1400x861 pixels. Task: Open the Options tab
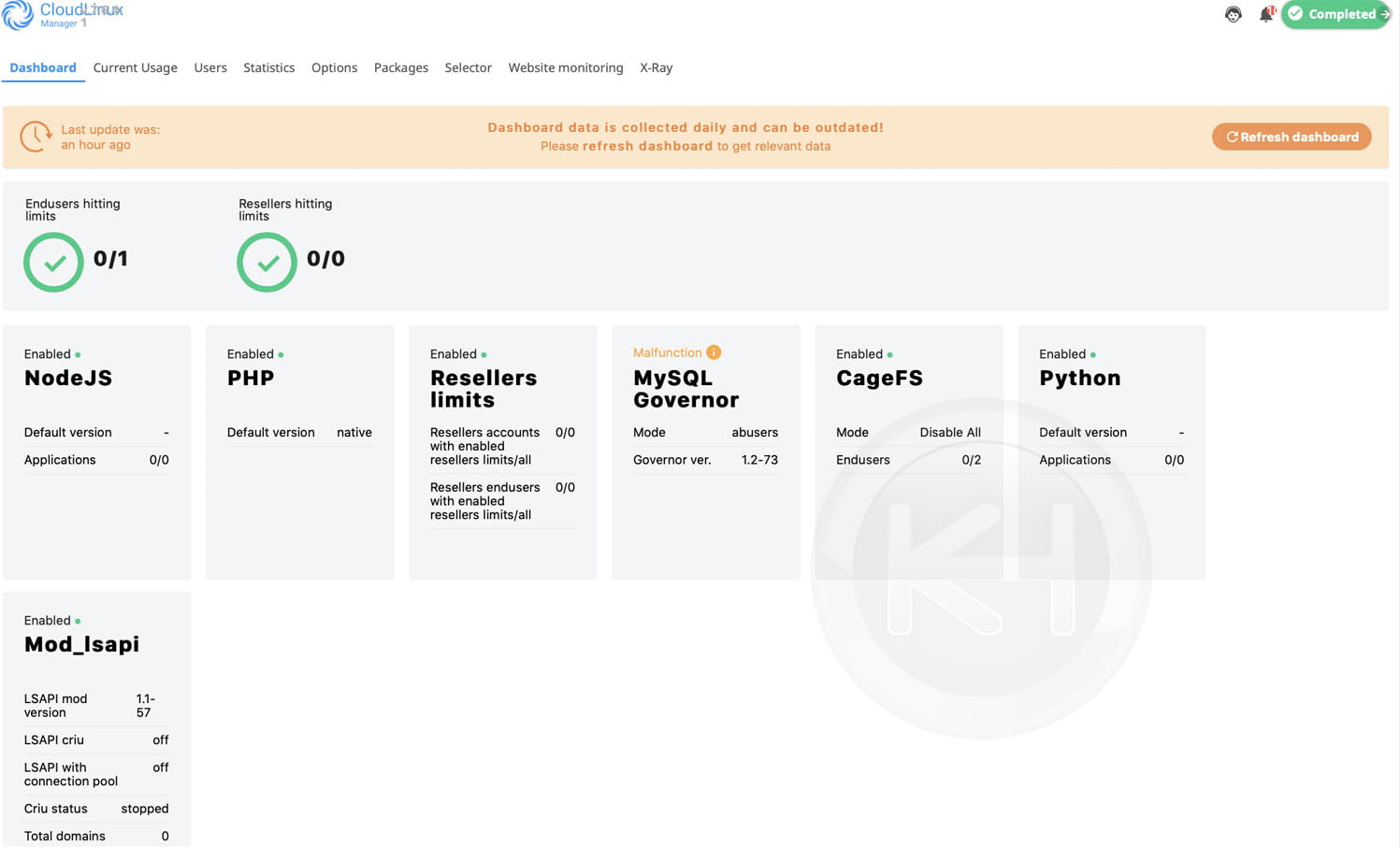pos(334,67)
